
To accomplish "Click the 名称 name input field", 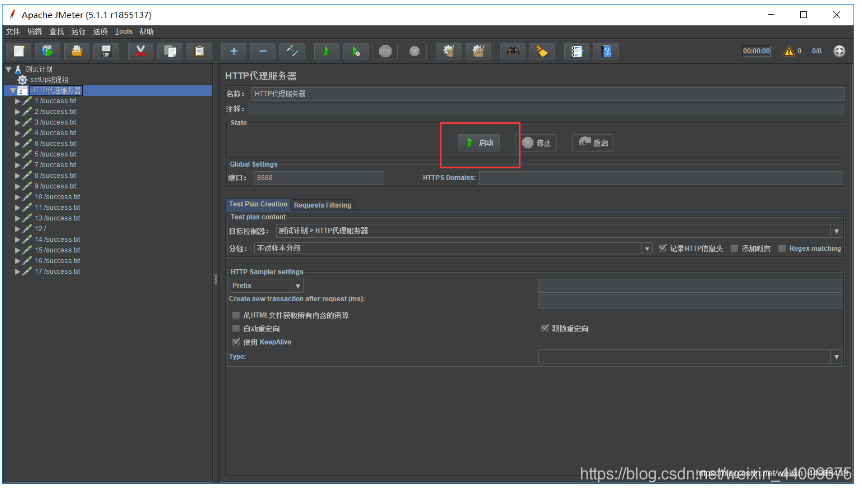I will [548, 94].
